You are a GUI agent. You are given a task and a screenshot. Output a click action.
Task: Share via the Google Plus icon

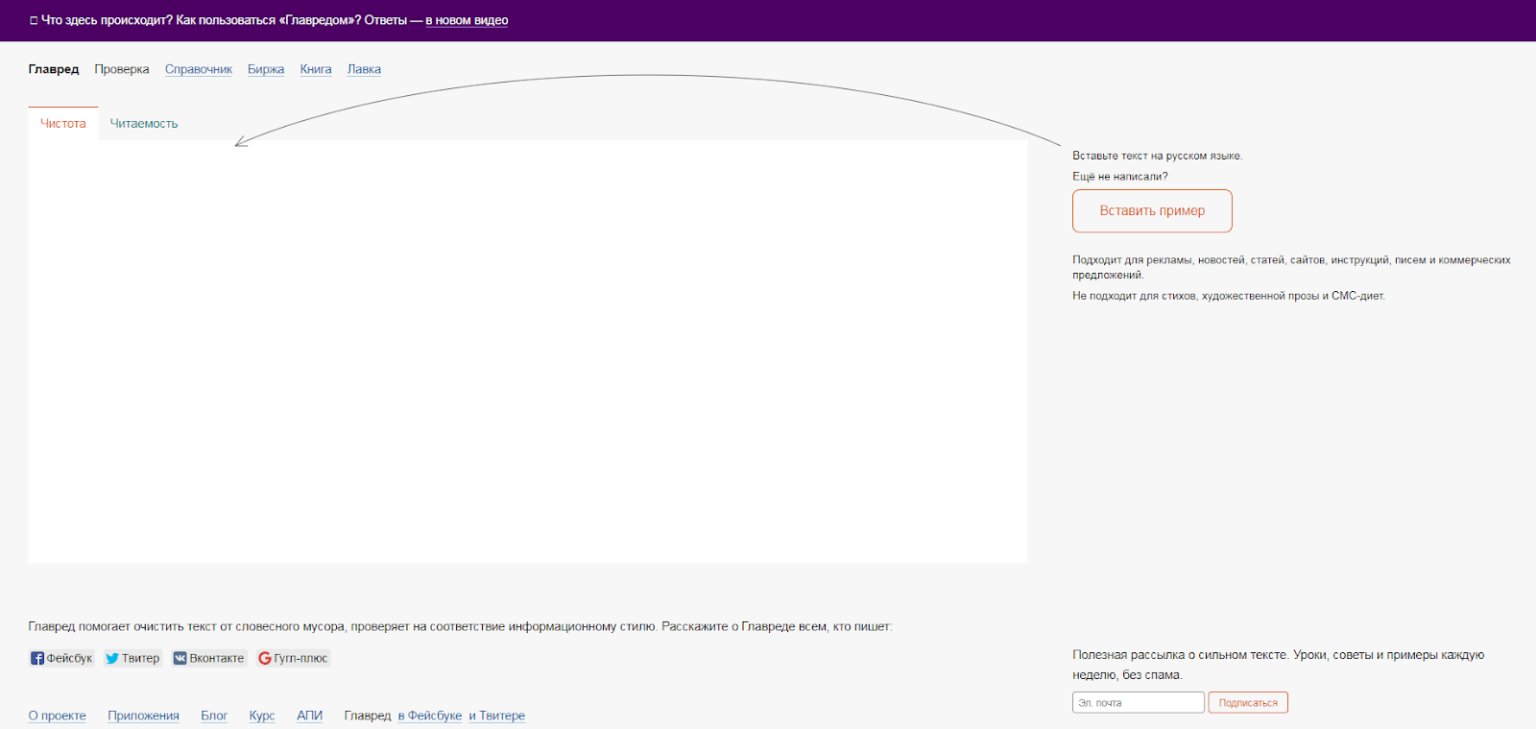click(265, 658)
